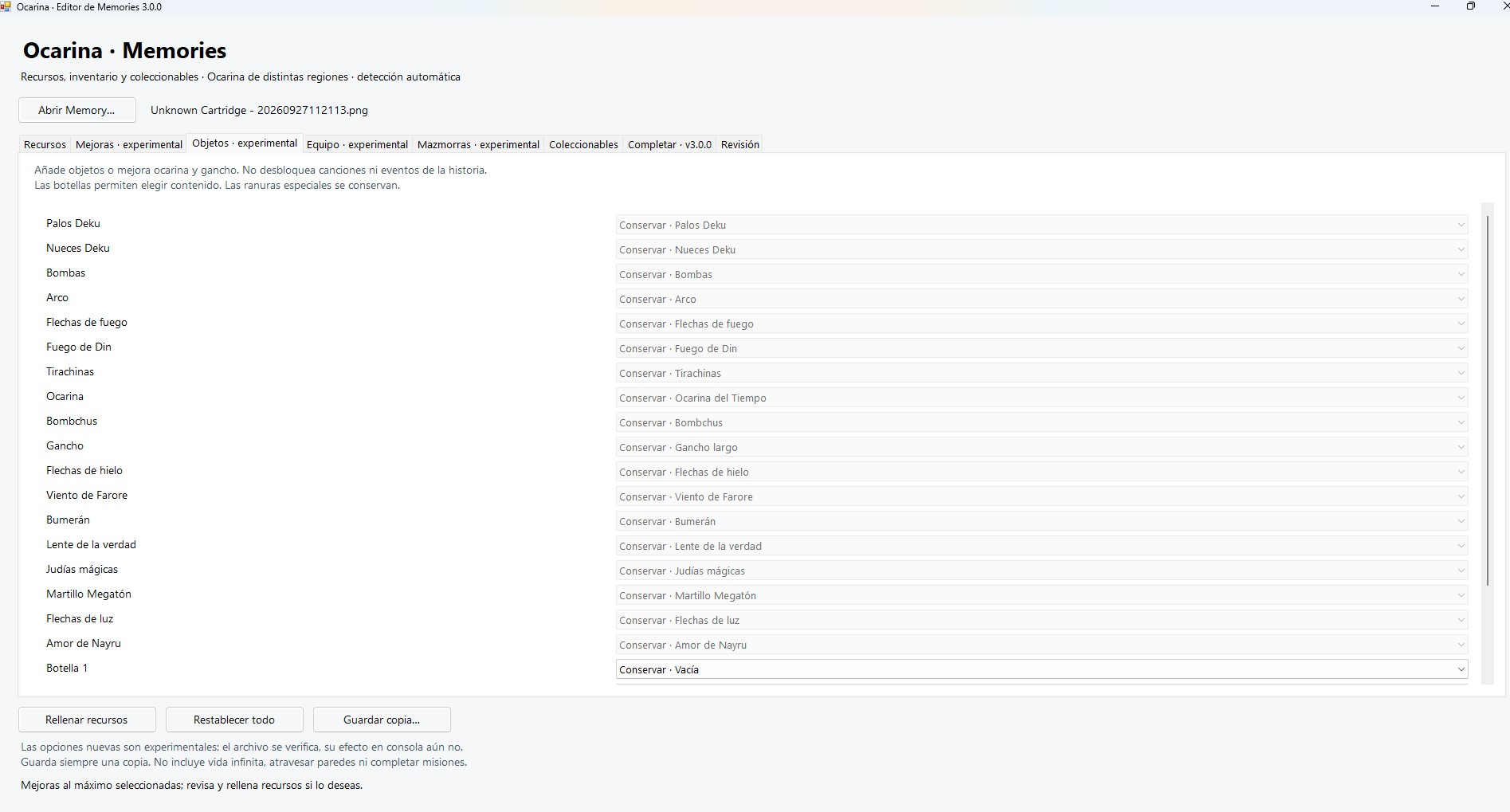Open the Palos Deku dropdown
The width and height of the screenshot is (1510, 812).
click(x=1041, y=225)
